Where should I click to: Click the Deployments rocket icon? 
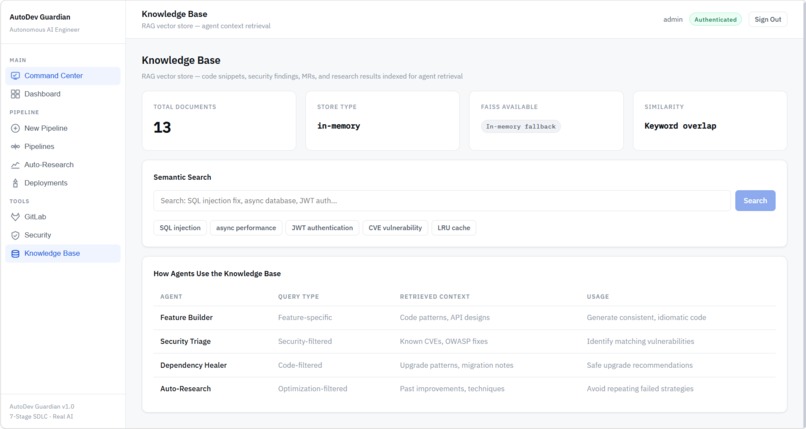15,183
